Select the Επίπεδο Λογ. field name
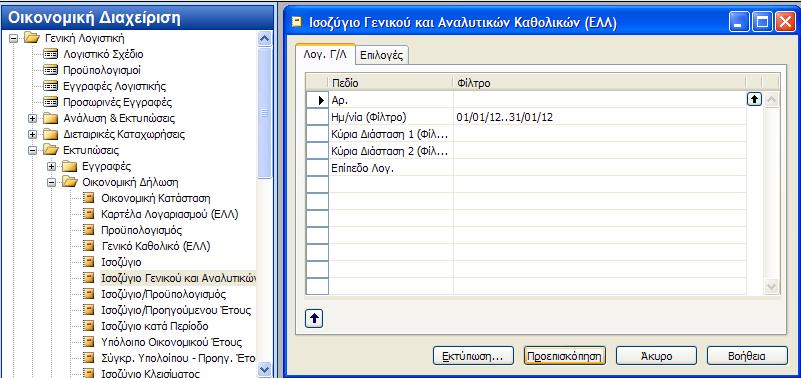Viewport: 801px width, 378px height. click(x=362, y=168)
